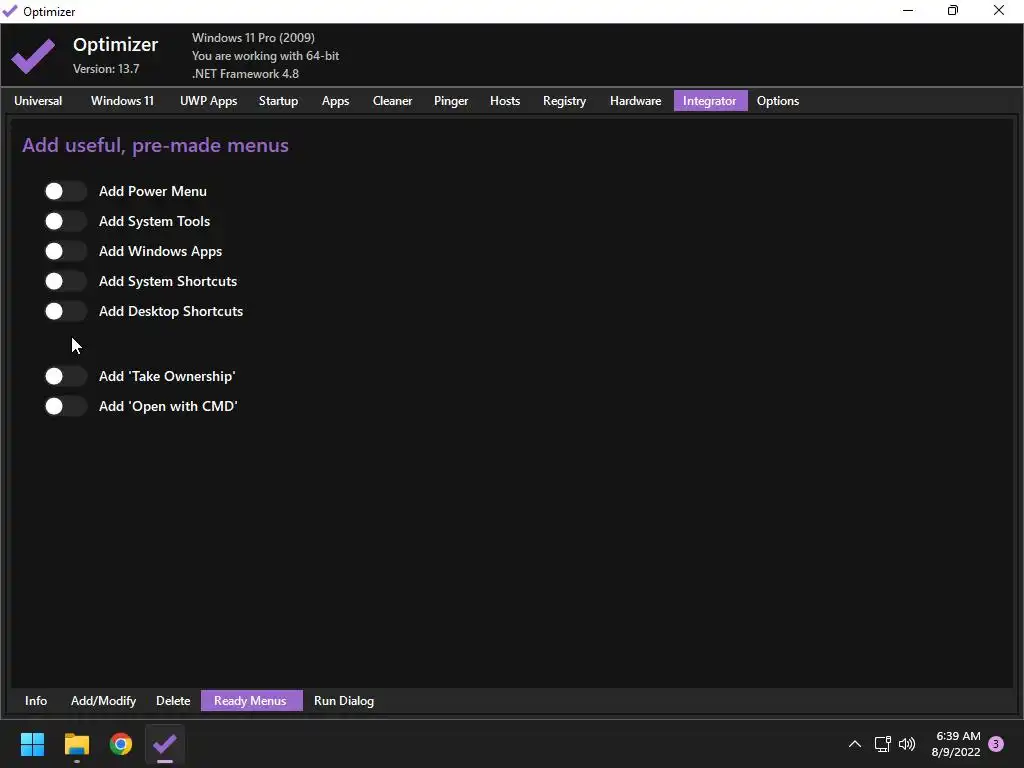Image resolution: width=1024 pixels, height=768 pixels.
Task: Select the Startup tab
Action: tap(278, 101)
